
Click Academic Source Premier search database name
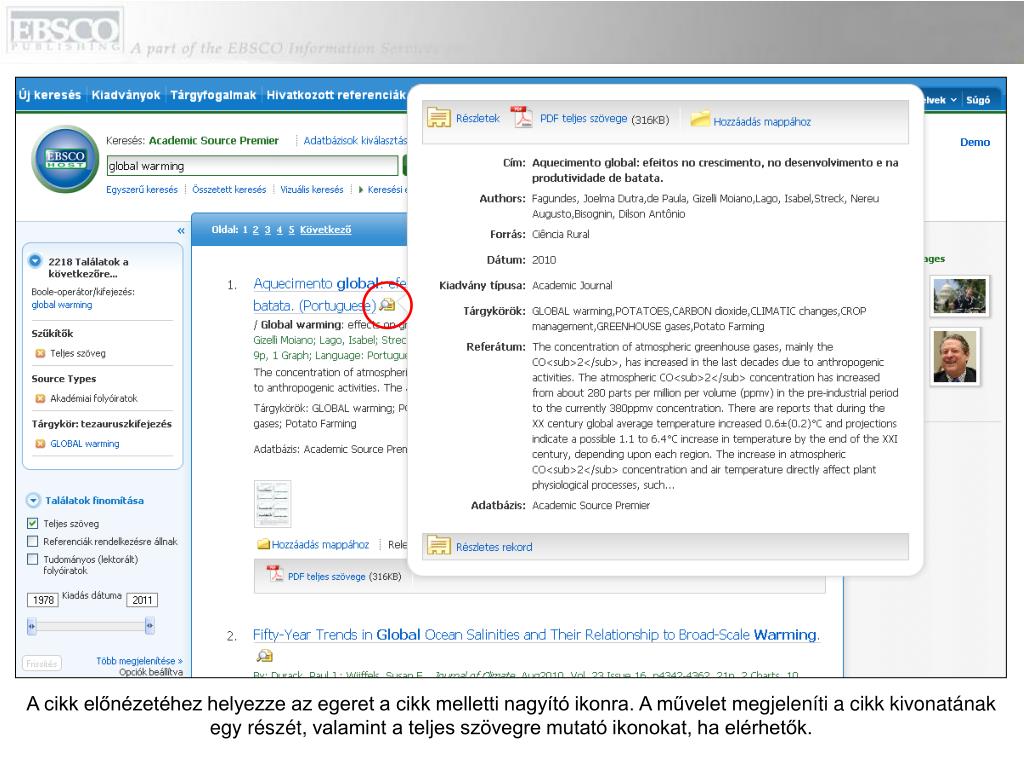point(214,140)
